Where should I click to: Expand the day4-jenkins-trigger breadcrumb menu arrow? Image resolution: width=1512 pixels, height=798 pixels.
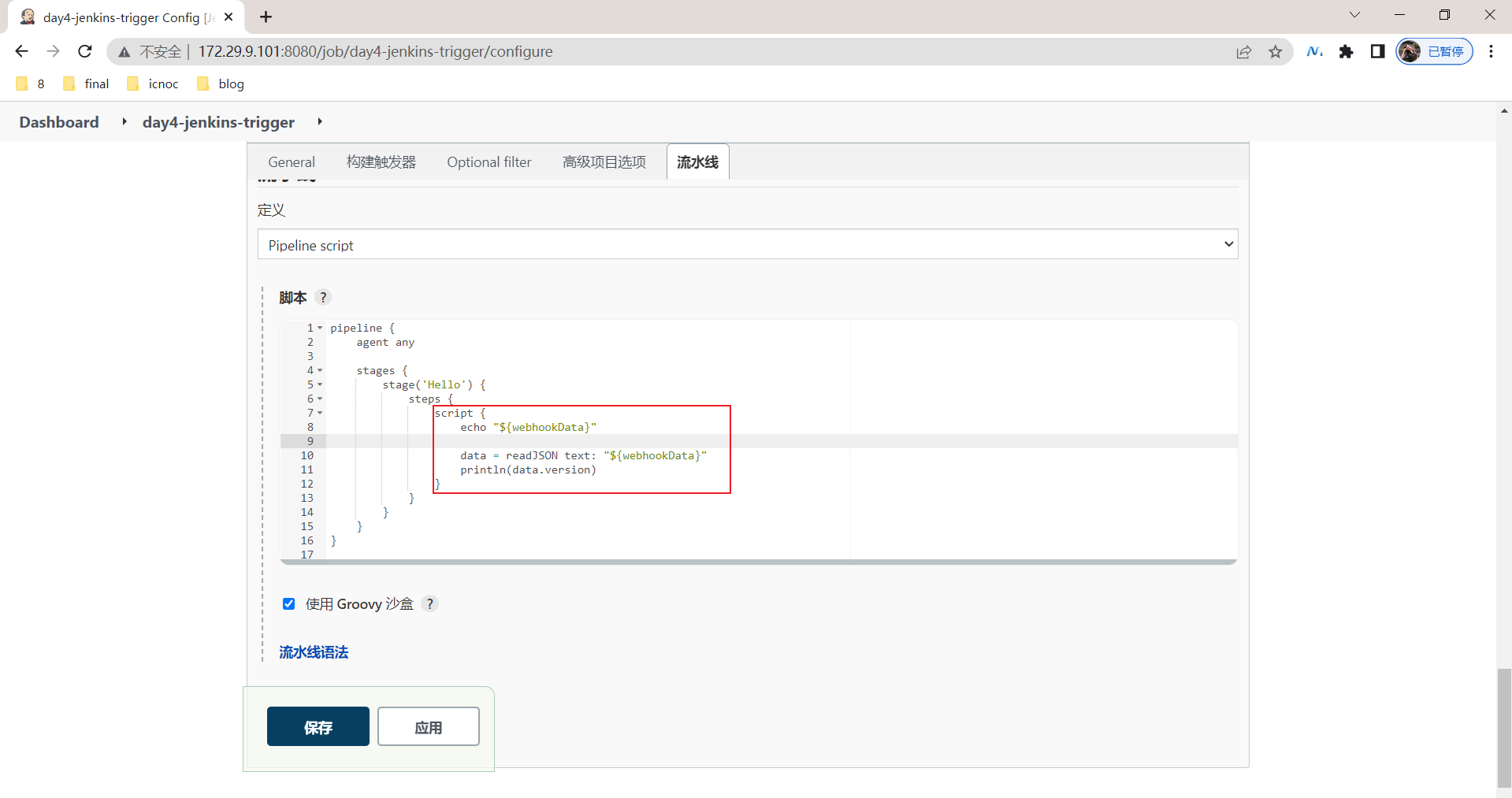click(x=319, y=122)
